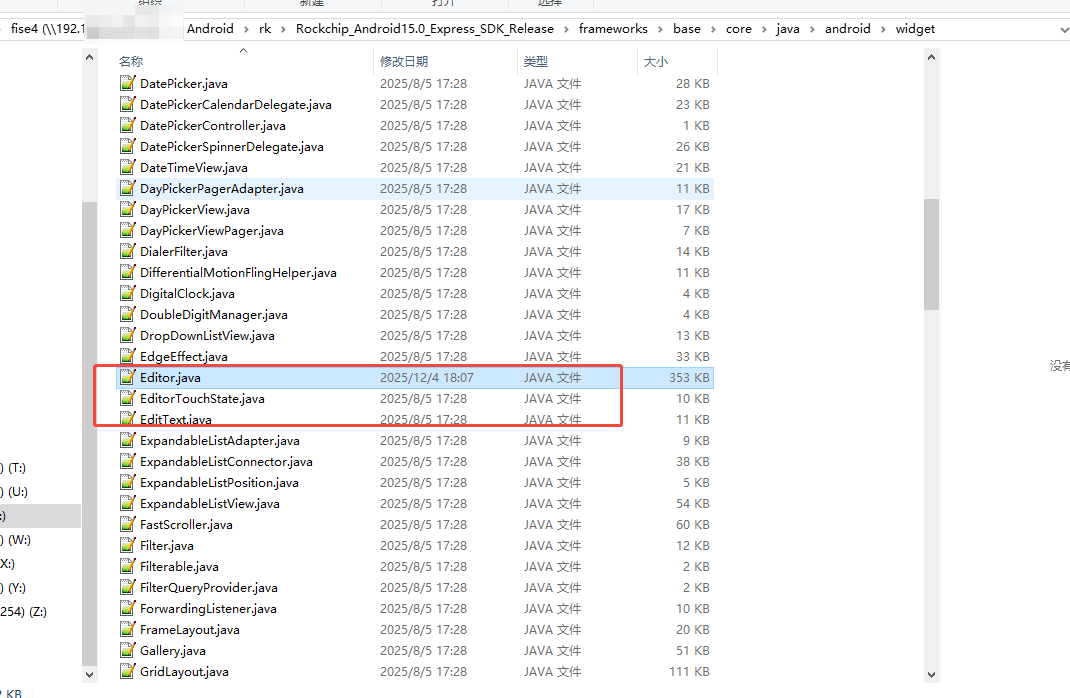1070x698 pixels.
Task: Click the navigation pane scrollbar up arrow
Action: tap(89, 57)
